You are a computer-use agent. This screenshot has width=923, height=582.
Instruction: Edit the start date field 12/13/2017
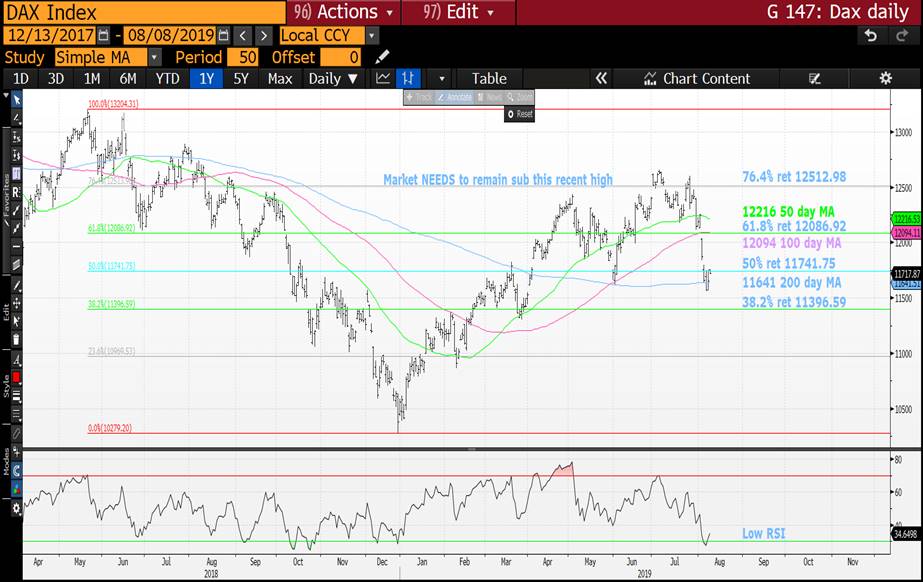pos(50,35)
